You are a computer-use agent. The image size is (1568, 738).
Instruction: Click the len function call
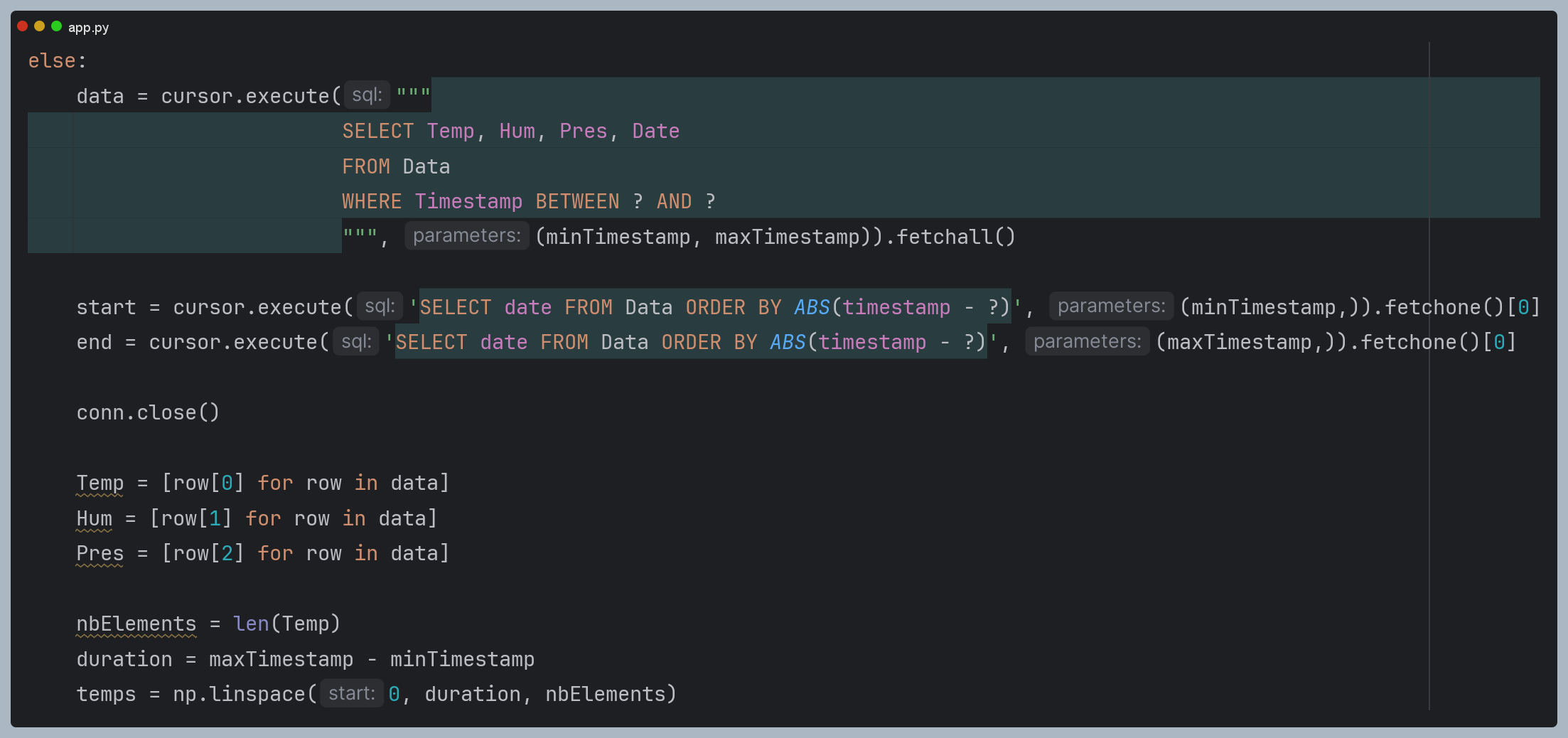pos(251,624)
